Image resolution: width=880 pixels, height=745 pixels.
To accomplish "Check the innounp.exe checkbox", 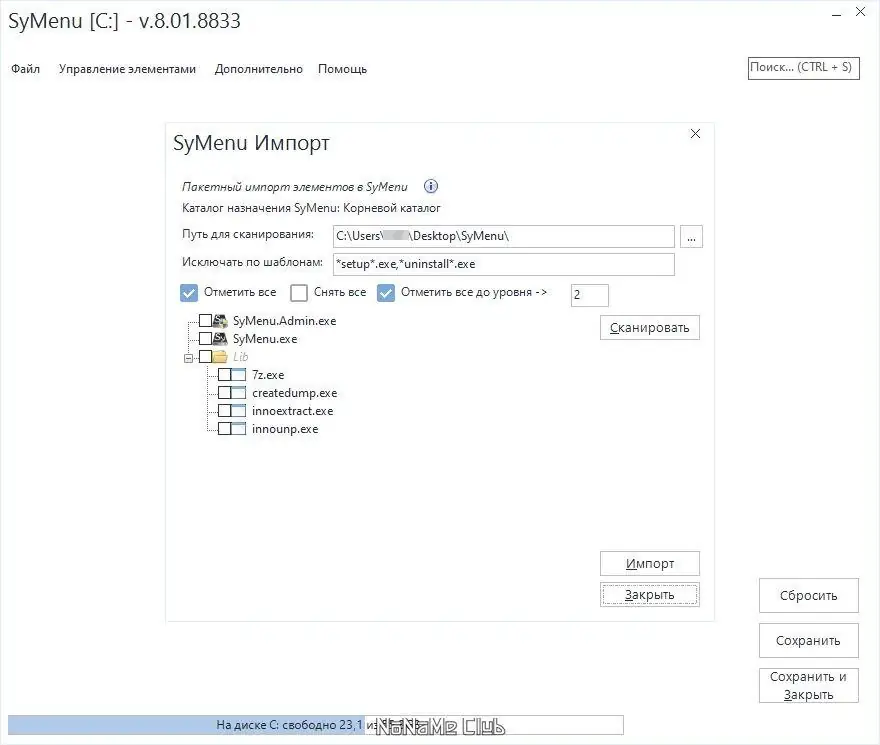I will (x=224, y=428).
